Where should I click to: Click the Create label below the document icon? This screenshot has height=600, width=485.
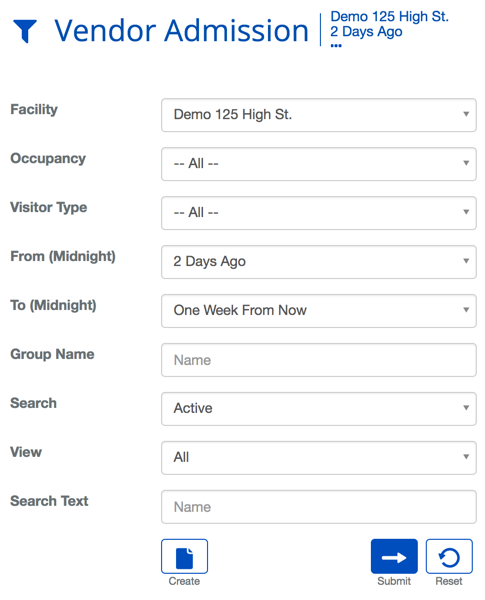(184, 581)
